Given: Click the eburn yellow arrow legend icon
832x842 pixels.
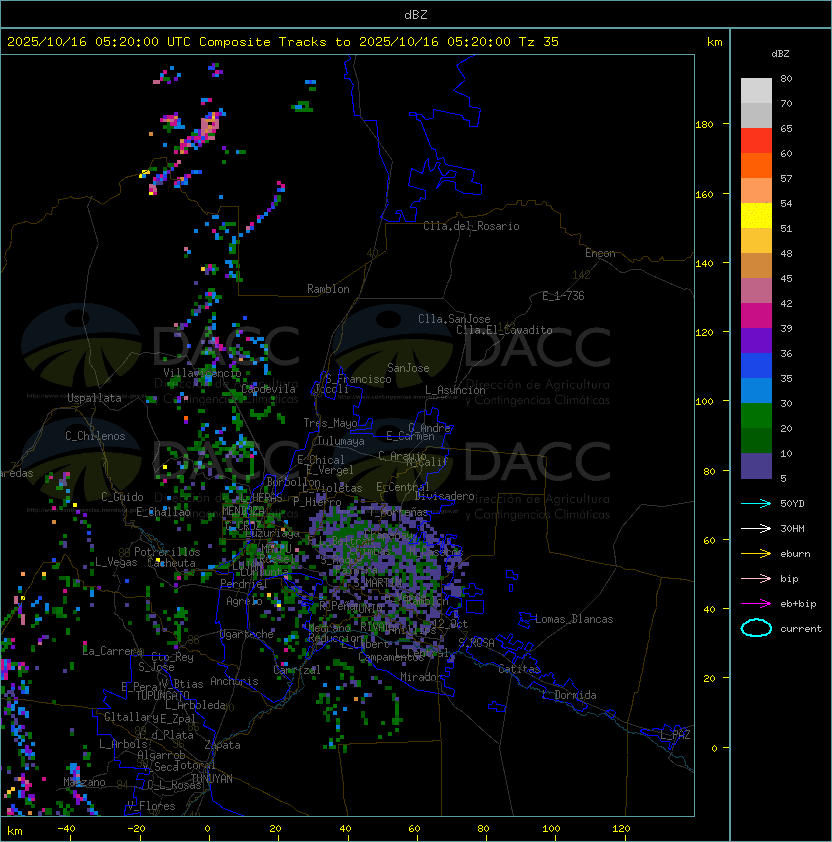Looking at the screenshot, I should pos(756,554).
